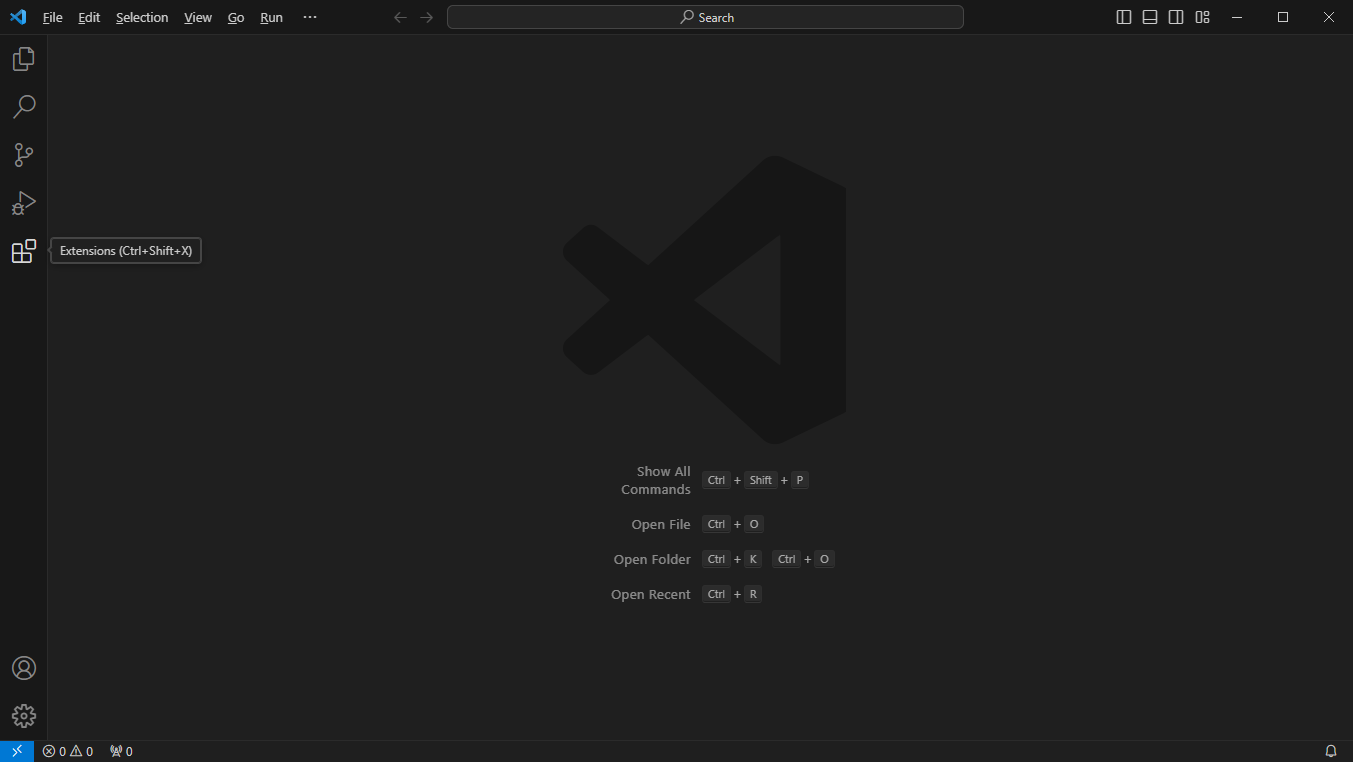The image size is (1353, 762).
Task: Click the Open File label
Action: pyautogui.click(x=661, y=524)
